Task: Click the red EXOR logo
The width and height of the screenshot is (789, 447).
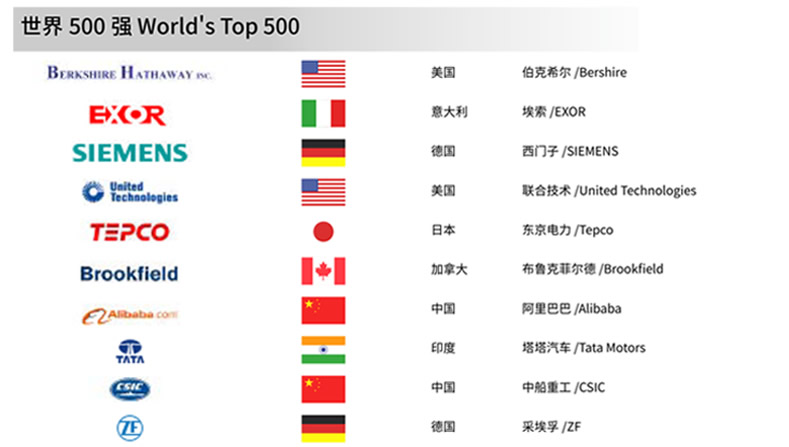Action: point(127,115)
